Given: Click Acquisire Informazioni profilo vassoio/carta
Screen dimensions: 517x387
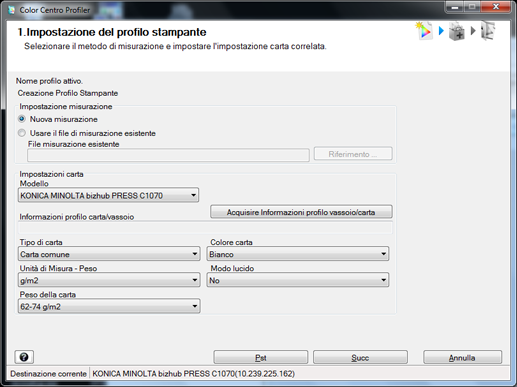Looking at the screenshot, I should pyautogui.click(x=301, y=212).
